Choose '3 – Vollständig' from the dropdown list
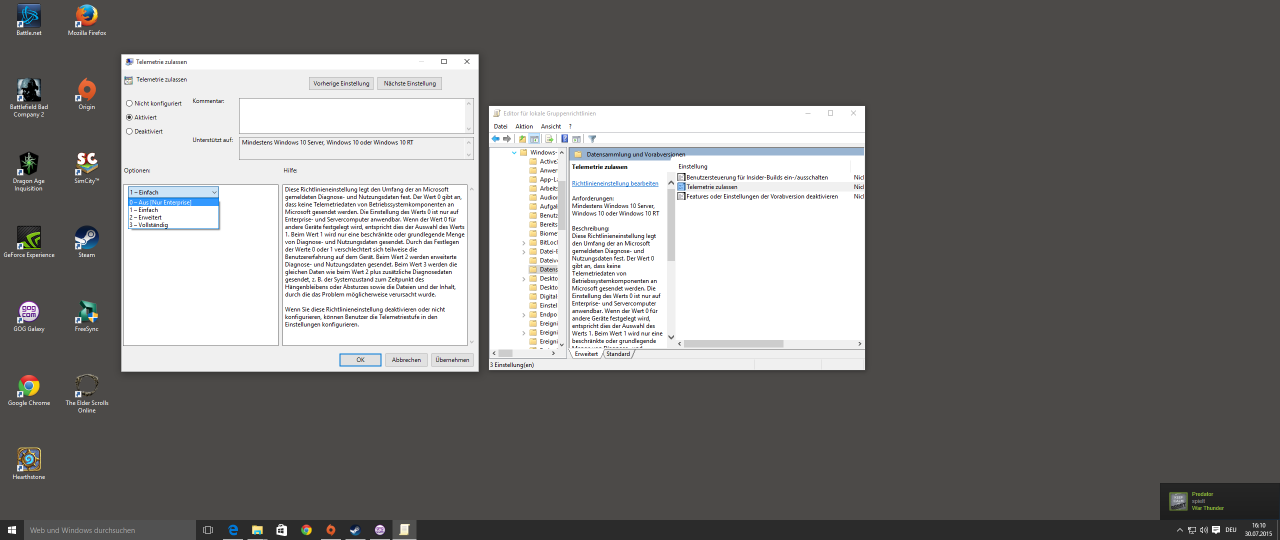 (x=173, y=225)
